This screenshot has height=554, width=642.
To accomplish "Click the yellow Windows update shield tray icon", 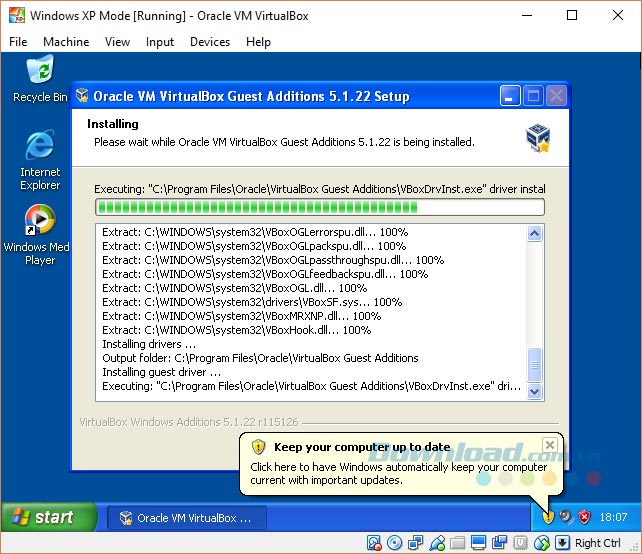I will [x=549, y=517].
